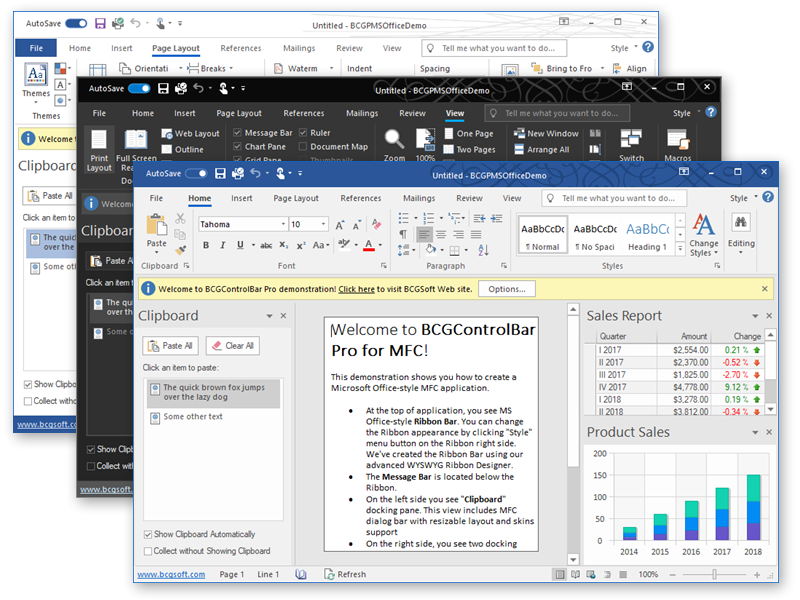Viewport: 800px width, 600px height.
Task: Select the Print Layout view icon
Action: point(99,139)
